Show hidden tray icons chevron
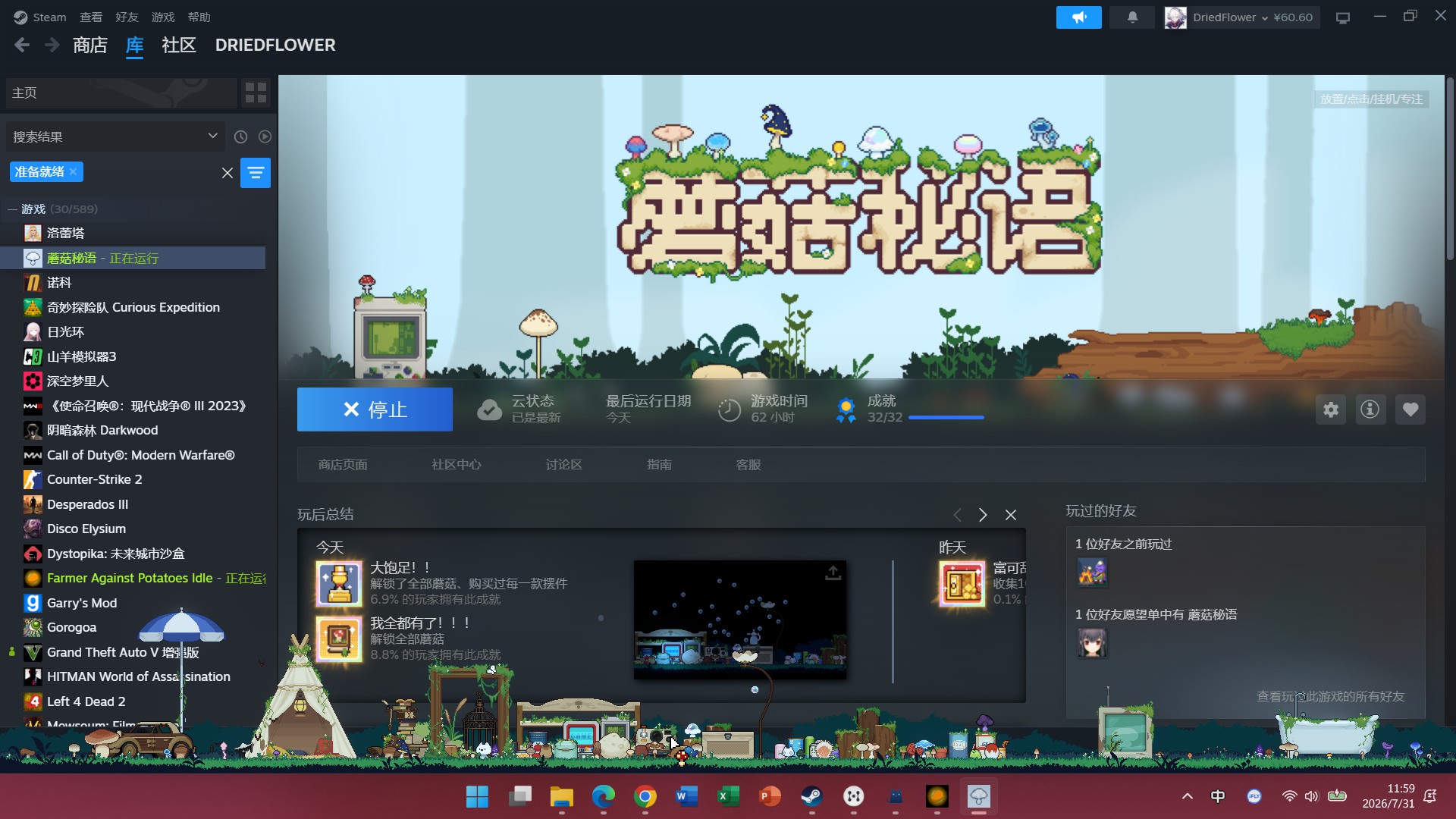The height and width of the screenshot is (819, 1456). [1188, 796]
